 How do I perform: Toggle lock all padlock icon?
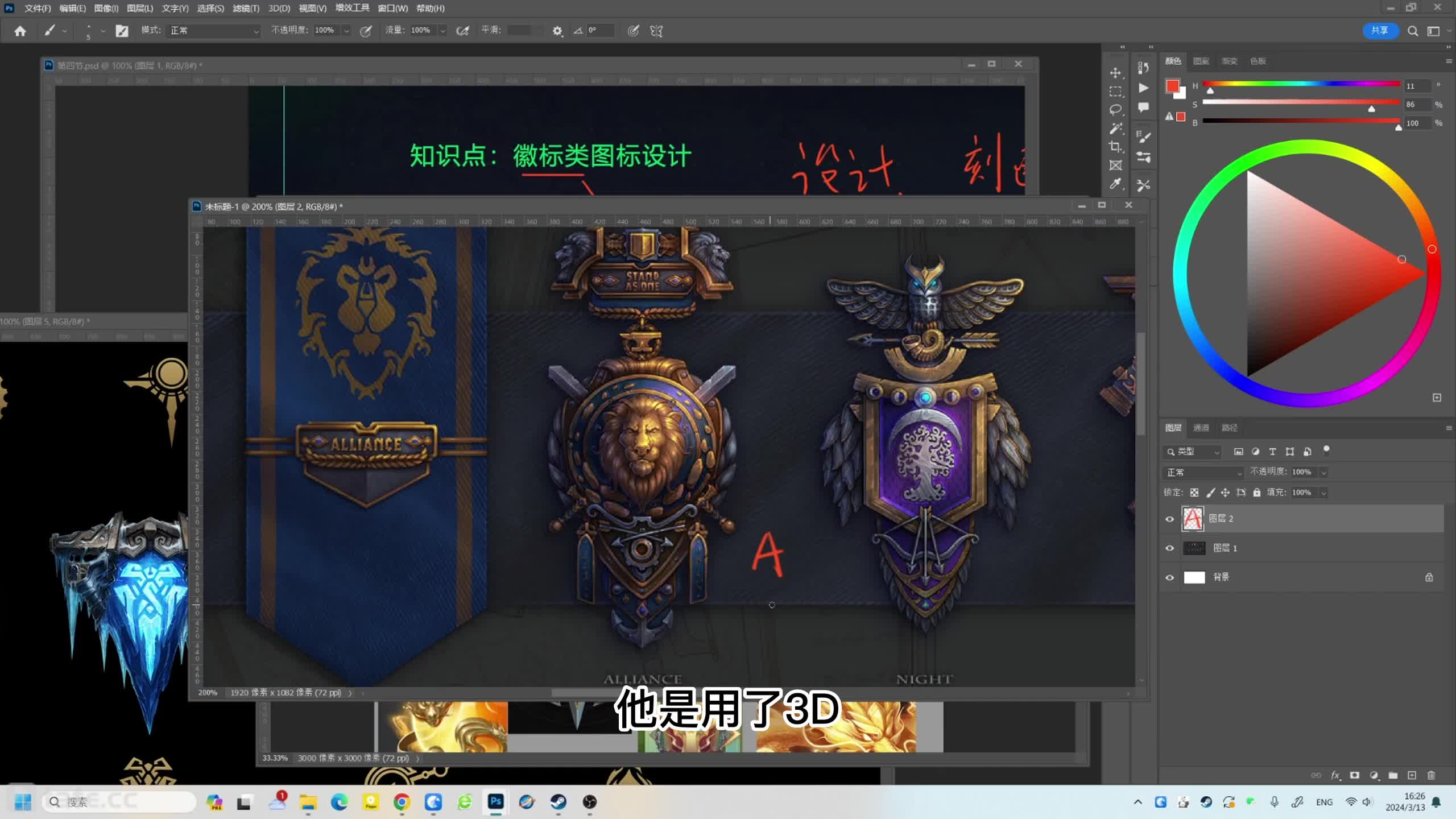tap(1257, 493)
